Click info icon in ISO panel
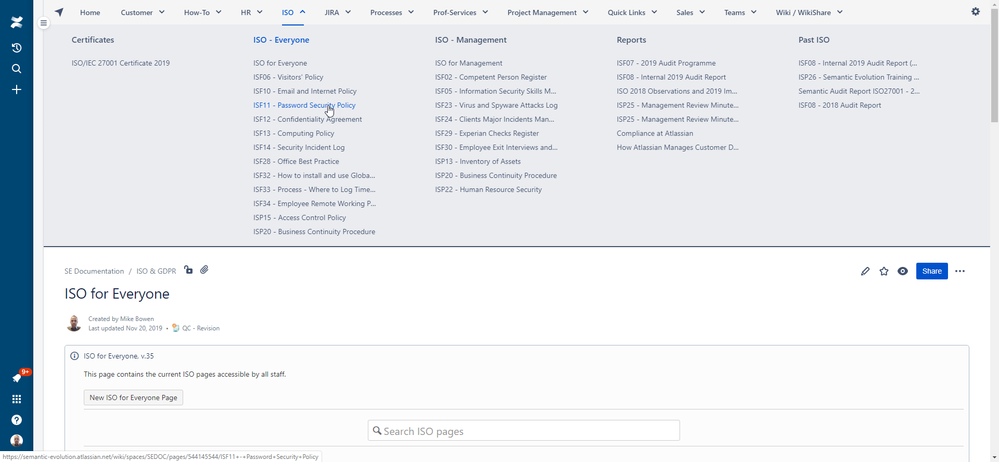999x462 pixels. point(75,356)
